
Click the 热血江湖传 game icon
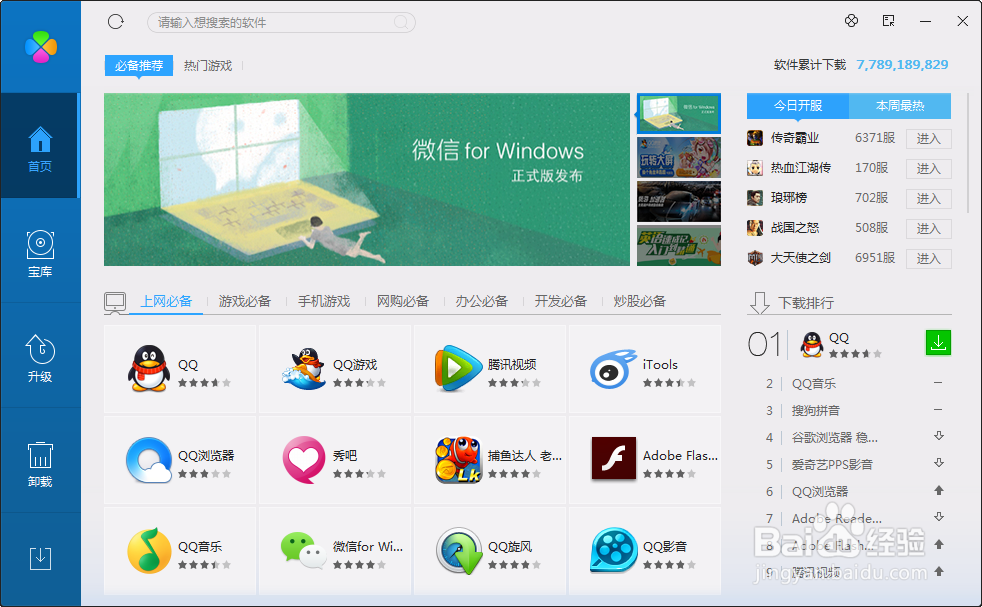click(755, 168)
